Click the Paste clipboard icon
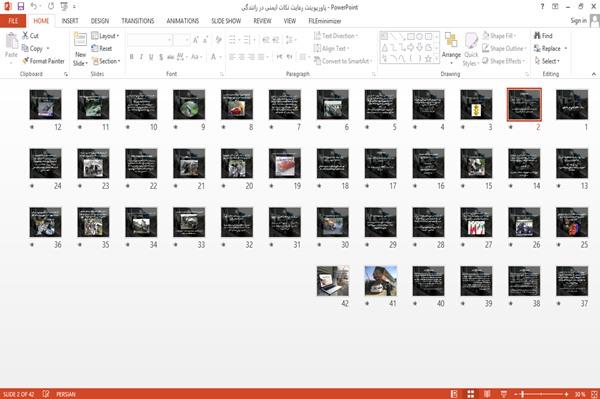 pyautogui.click(x=11, y=41)
